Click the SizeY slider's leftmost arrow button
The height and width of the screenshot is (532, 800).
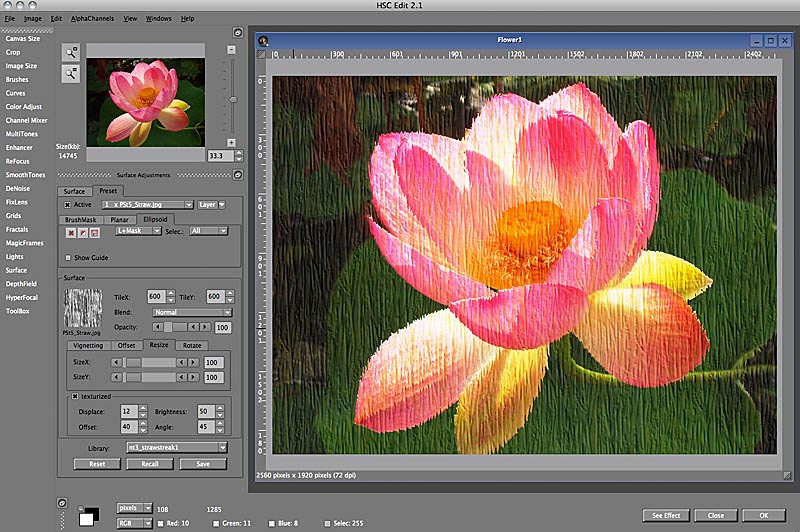117,377
